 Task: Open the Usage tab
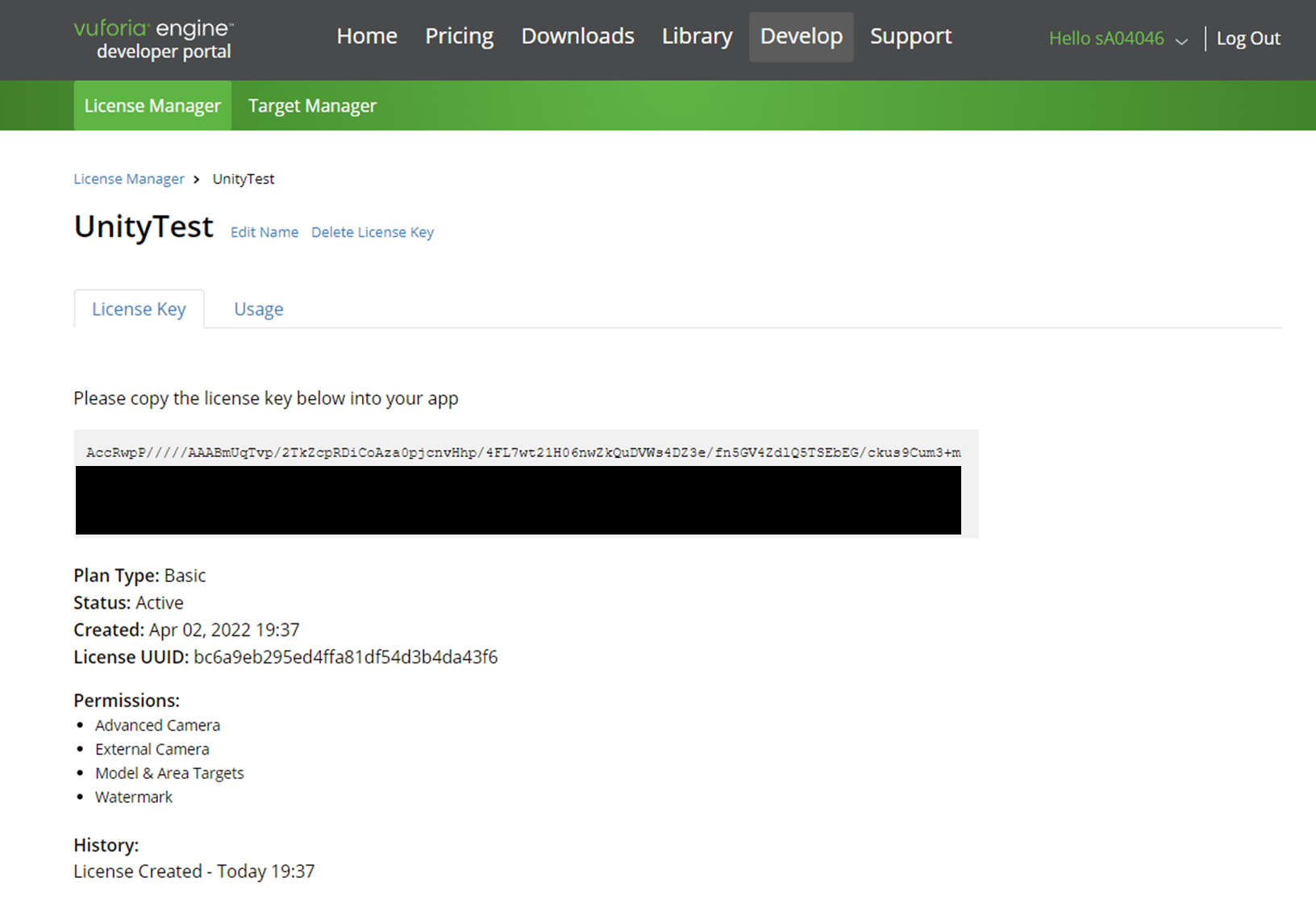[x=259, y=309]
